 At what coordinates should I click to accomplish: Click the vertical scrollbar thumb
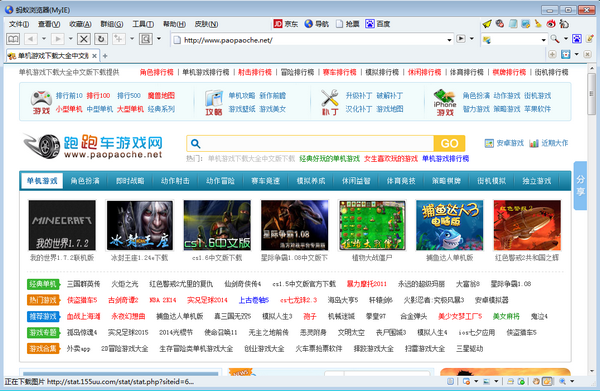pos(592,94)
